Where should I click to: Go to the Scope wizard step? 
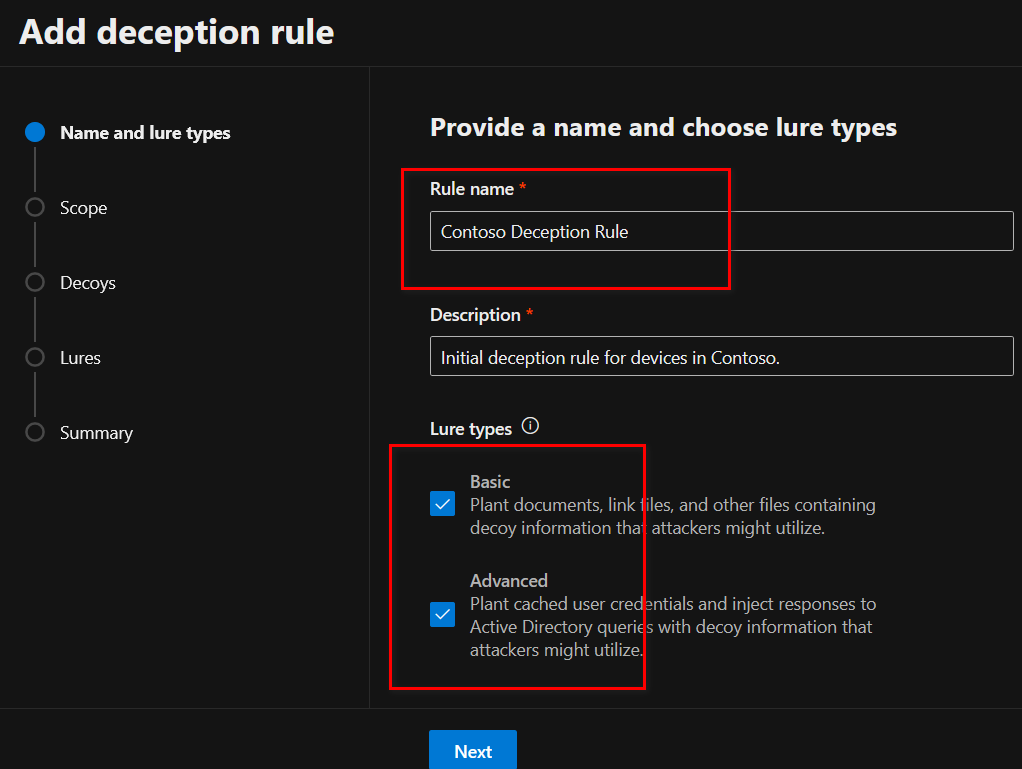[x=83, y=208]
